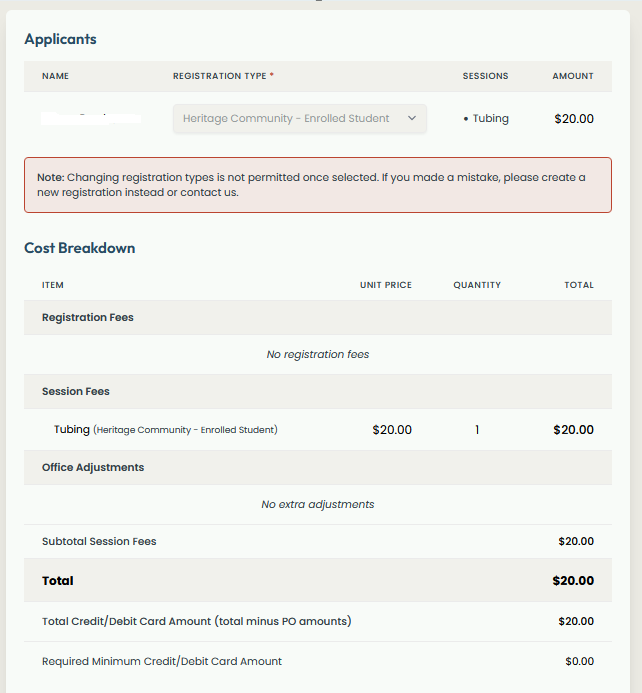This screenshot has width=642, height=693.
Task: Click the Unit Price column header
Action: coord(386,285)
